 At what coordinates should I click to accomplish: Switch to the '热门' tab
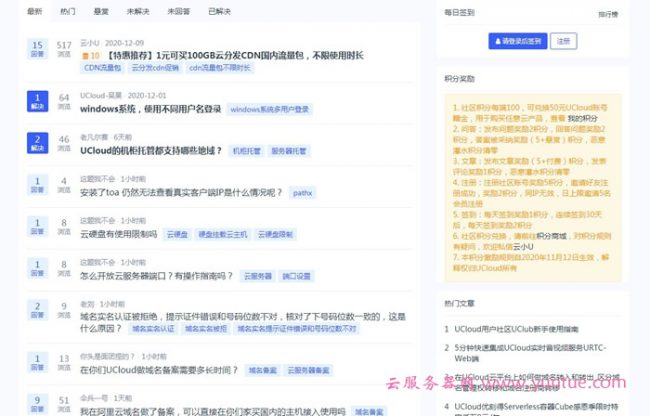point(67,12)
